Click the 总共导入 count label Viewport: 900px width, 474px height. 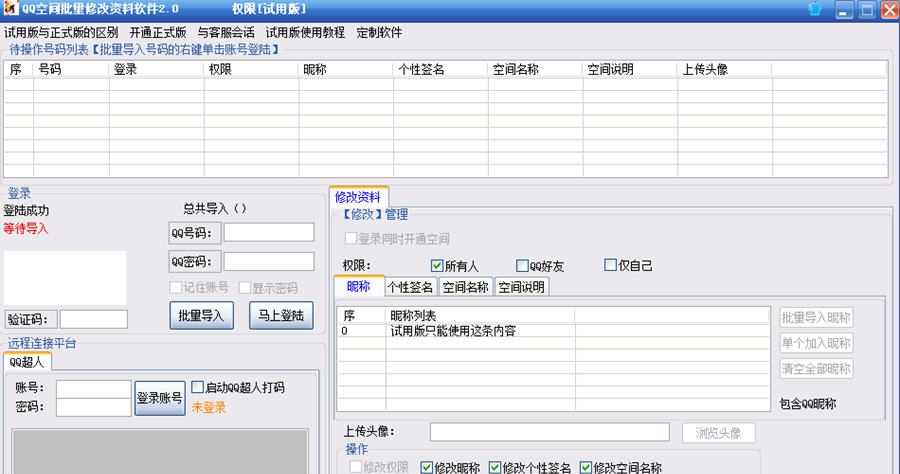215,208
